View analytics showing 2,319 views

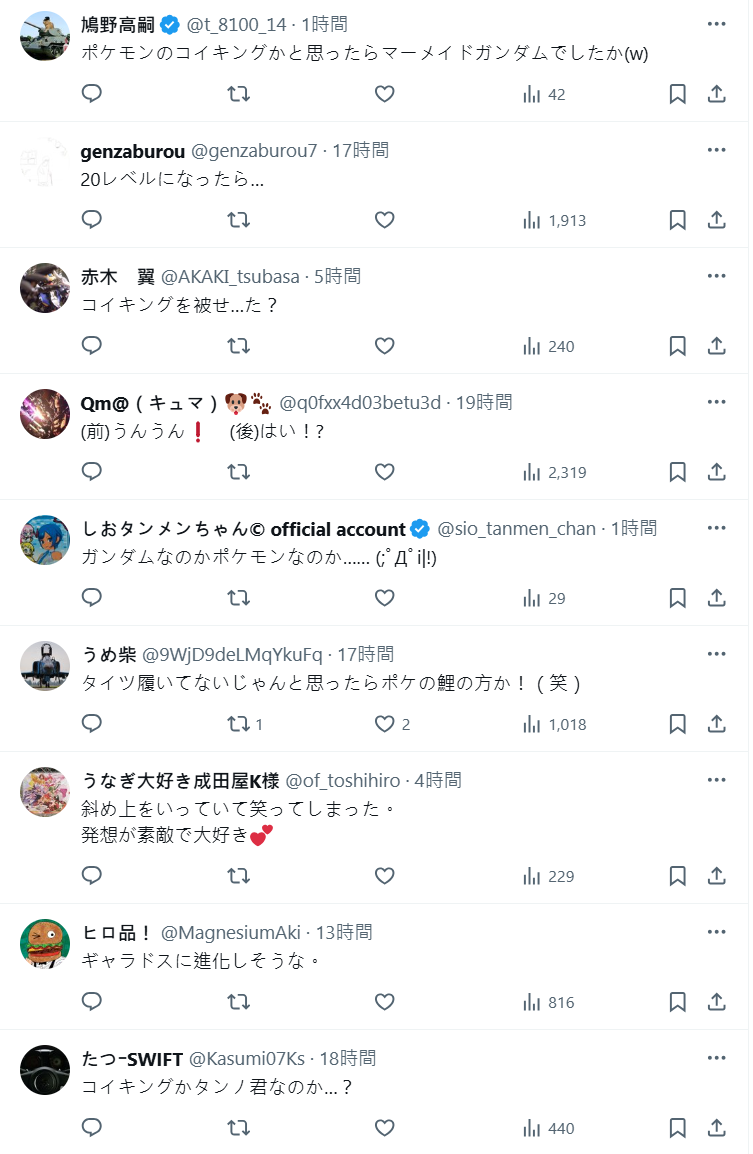coord(554,472)
